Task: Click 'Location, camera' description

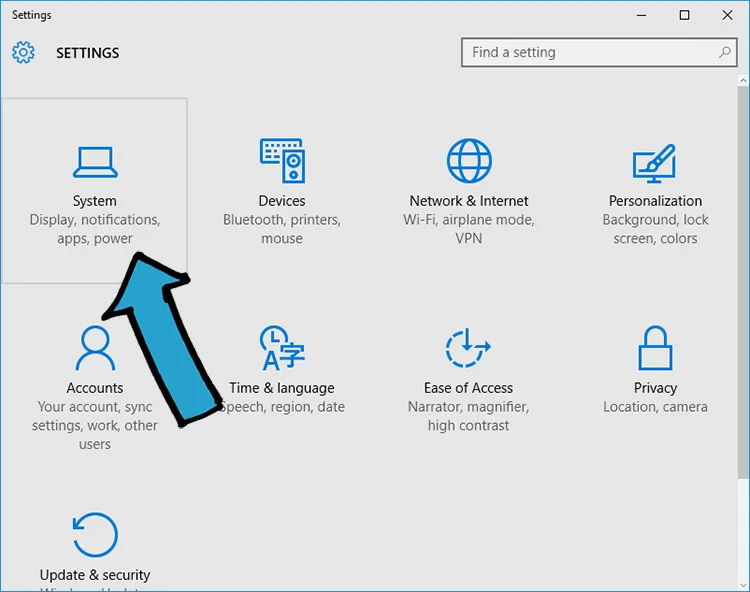Action: (655, 407)
